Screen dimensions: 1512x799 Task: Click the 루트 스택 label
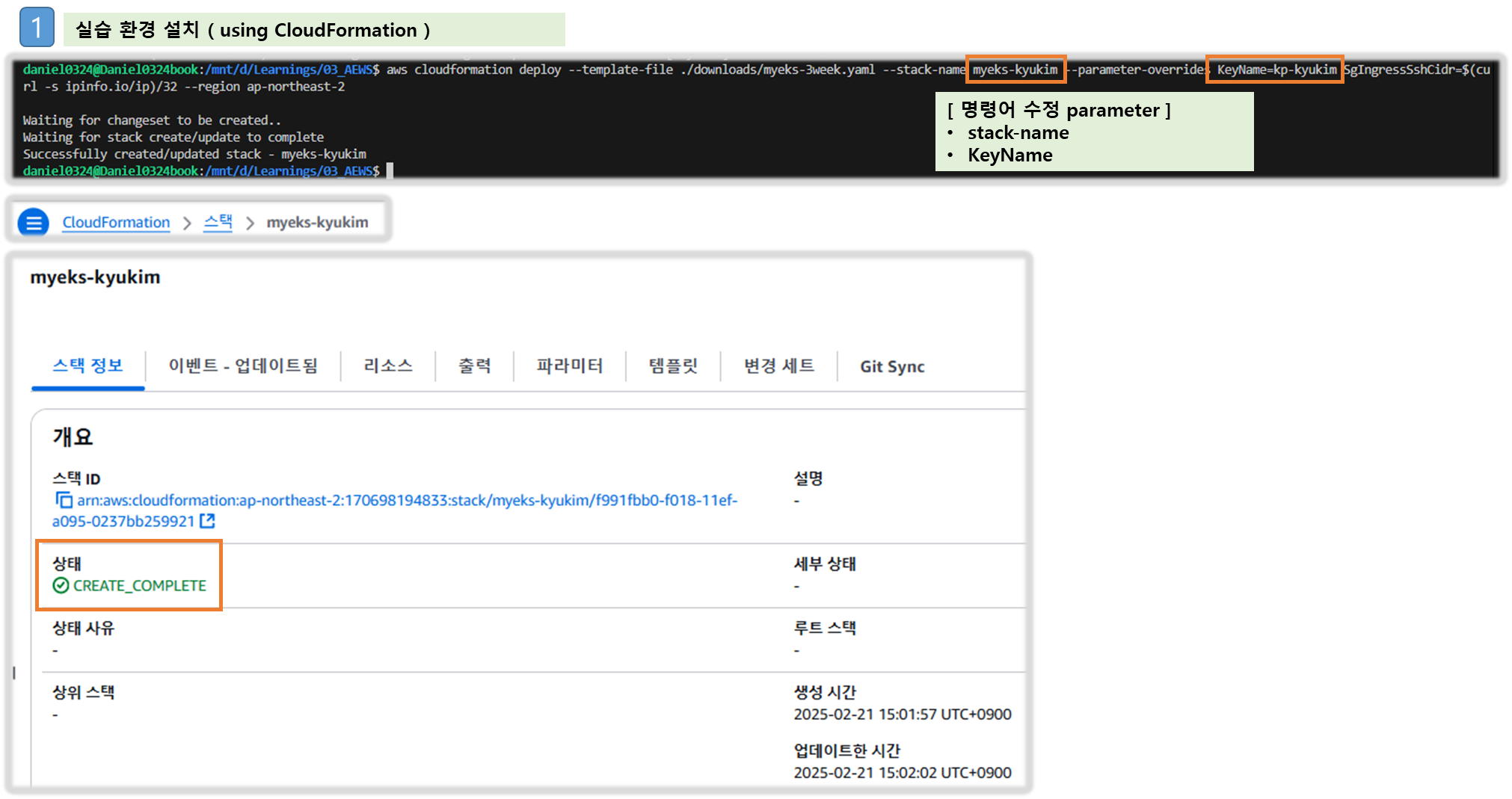click(x=825, y=629)
